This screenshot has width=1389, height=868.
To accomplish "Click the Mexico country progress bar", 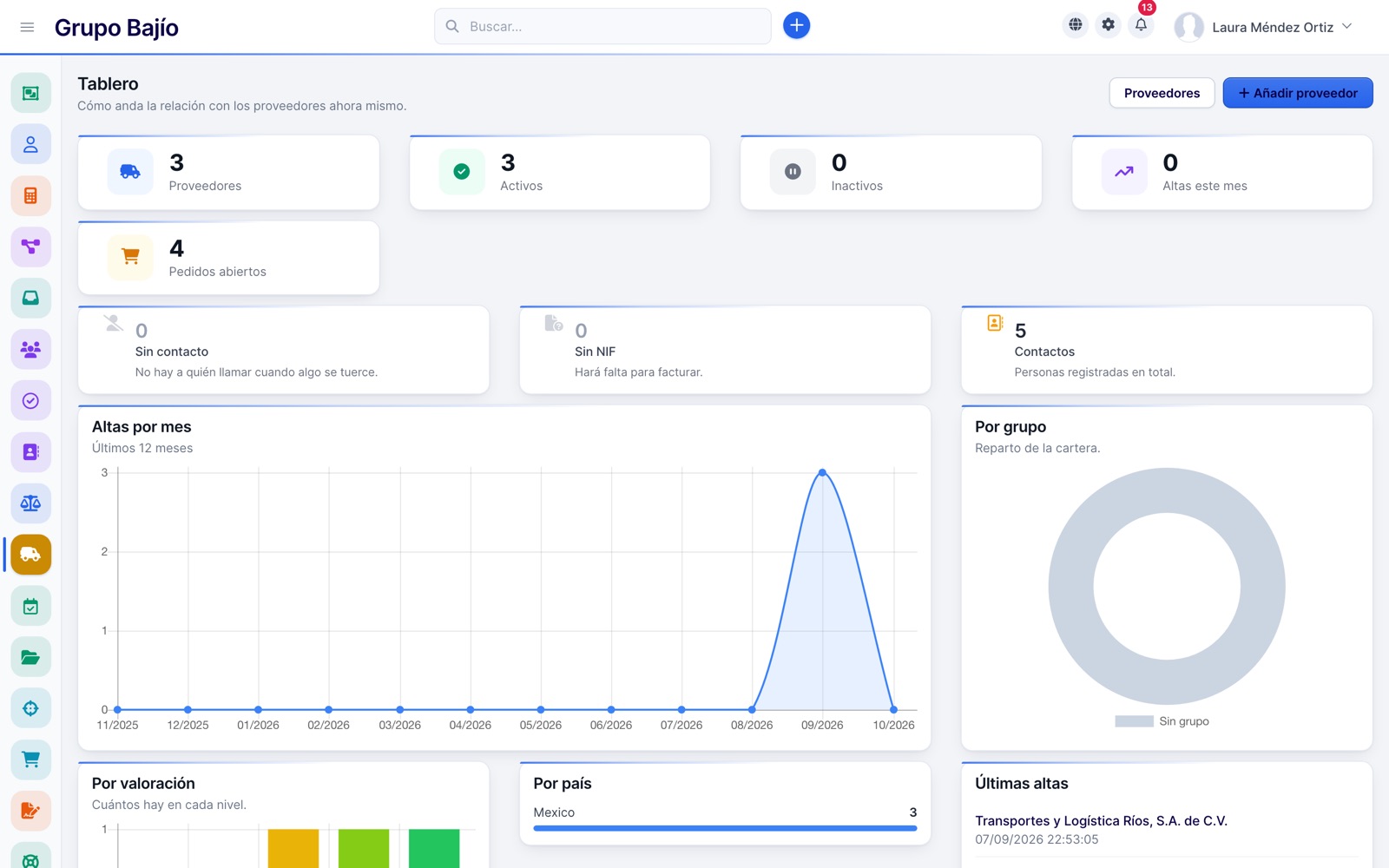I will coord(725,828).
